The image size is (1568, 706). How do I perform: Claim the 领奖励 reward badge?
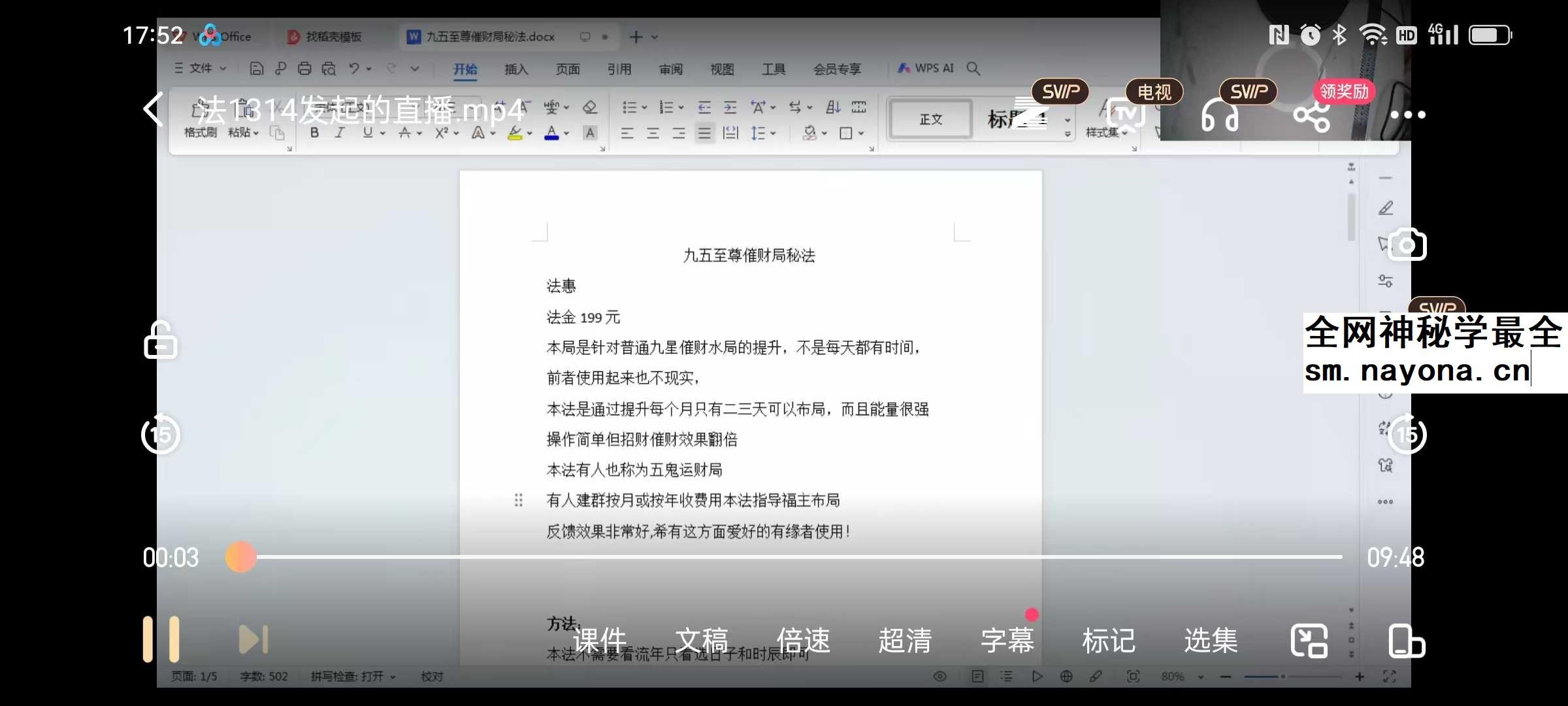click(x=1344, y=92)
